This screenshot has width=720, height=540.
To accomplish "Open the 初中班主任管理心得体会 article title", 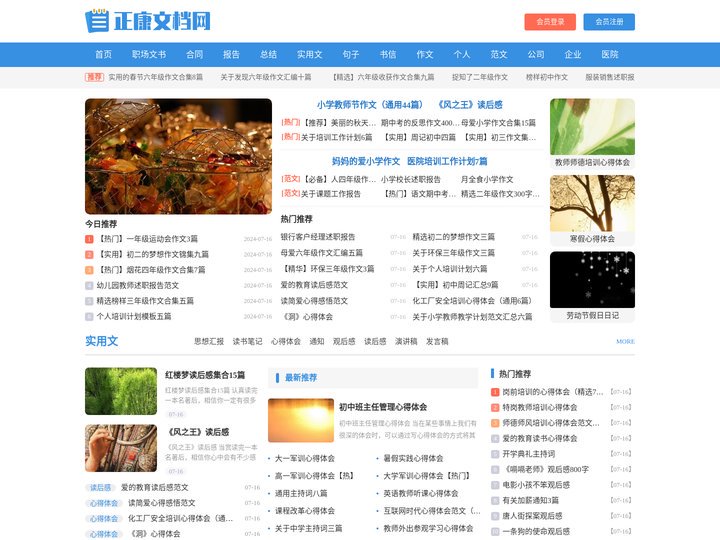I will coord(383,407).
